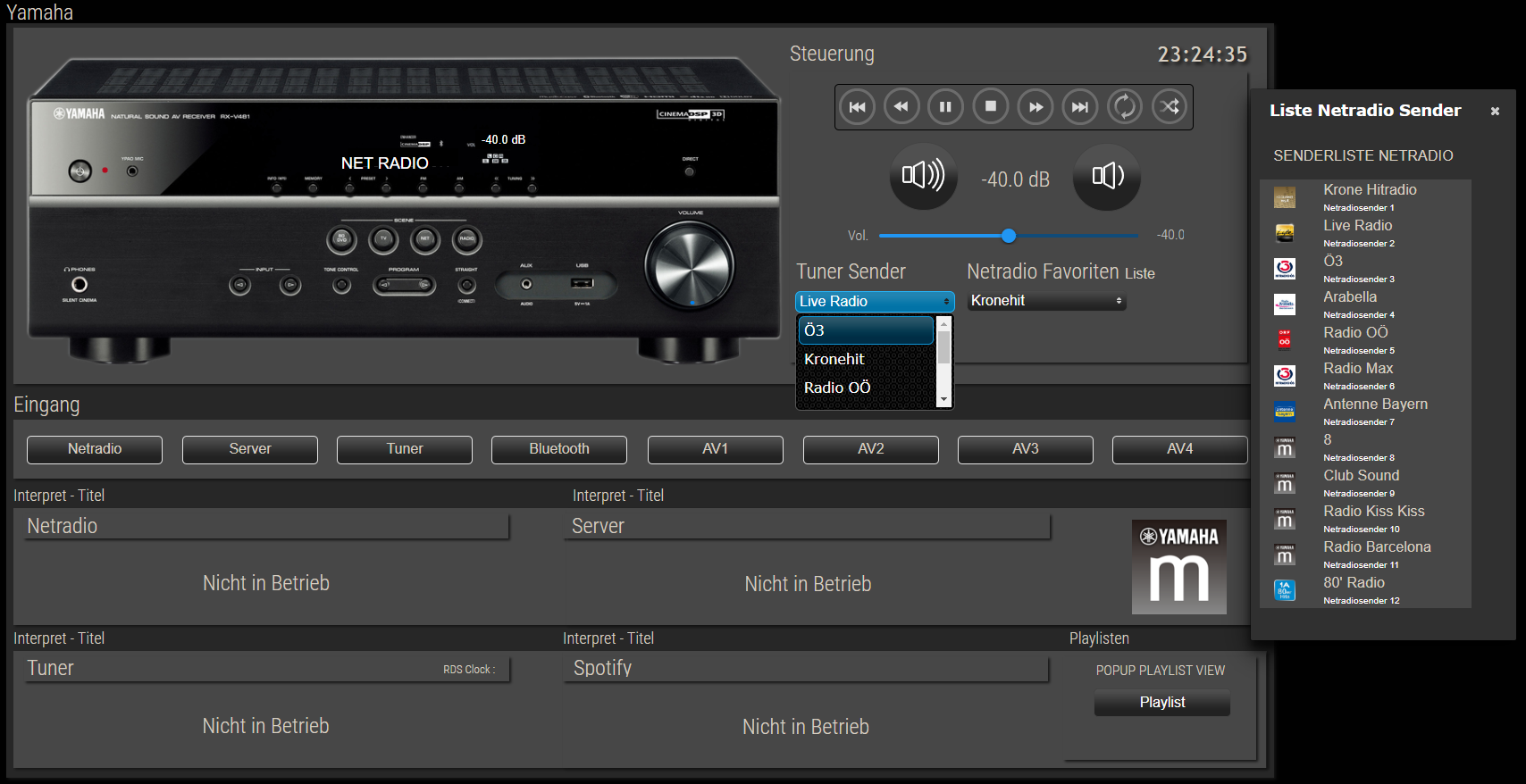
Task: Toggle the shuffle playback icon
Action: (x=1170, y=107)
